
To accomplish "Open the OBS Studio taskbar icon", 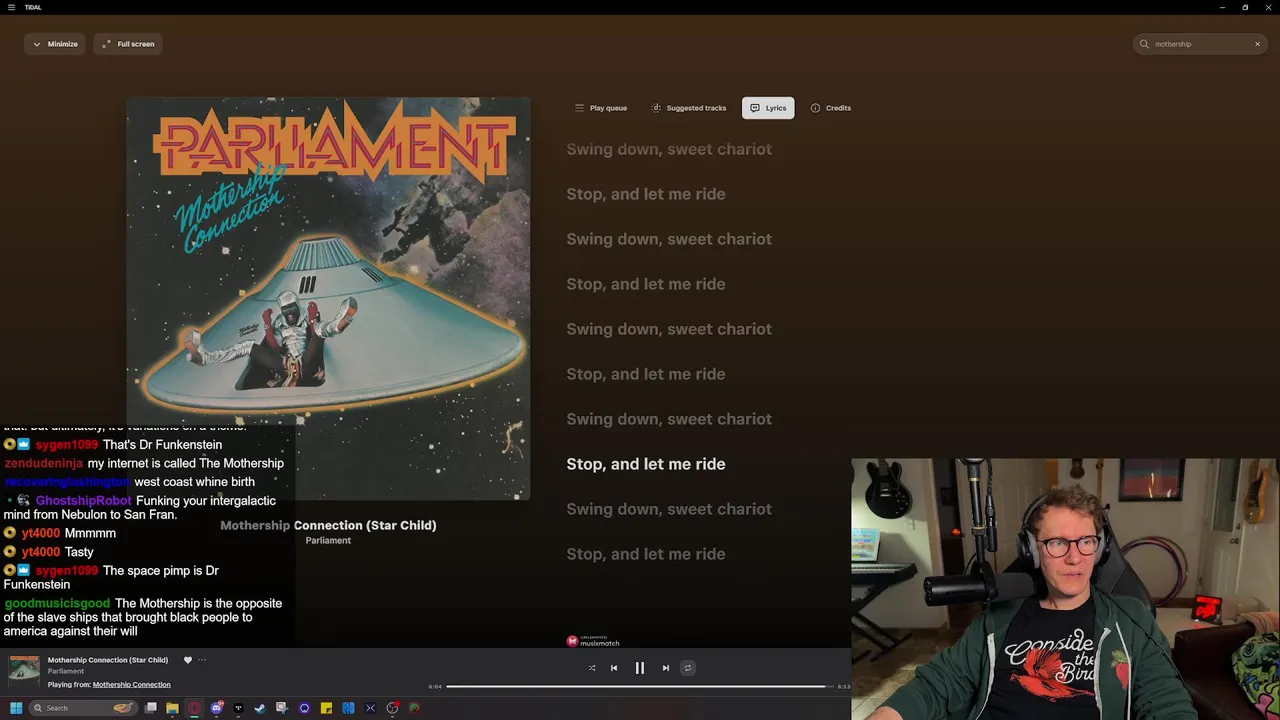I will 392,708.
